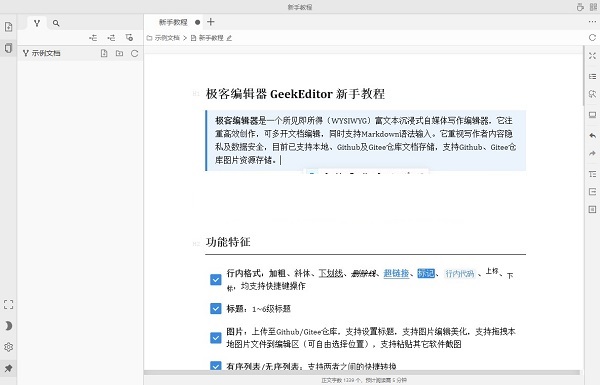Click the monitor preview icon in right toolbar

[592, 115]
